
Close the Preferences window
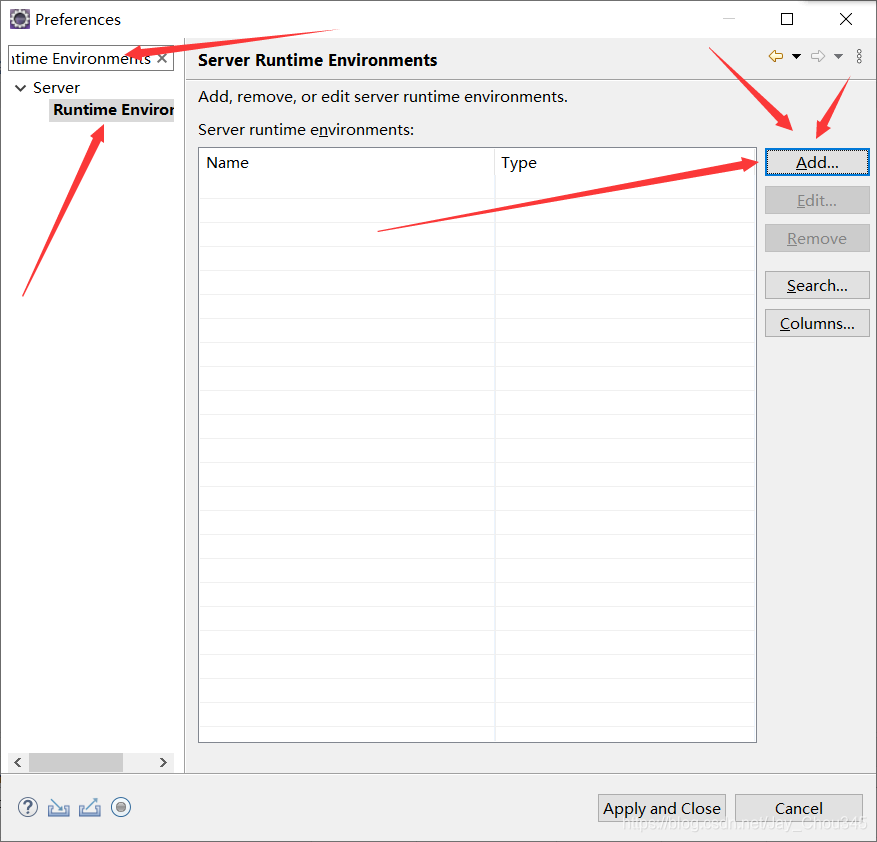[846, 19]
